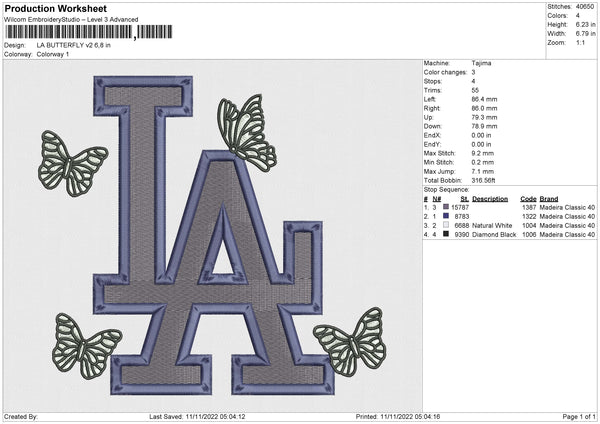
Task: Click stitch count 8783 in stop sequence
Action: point(462,217)
